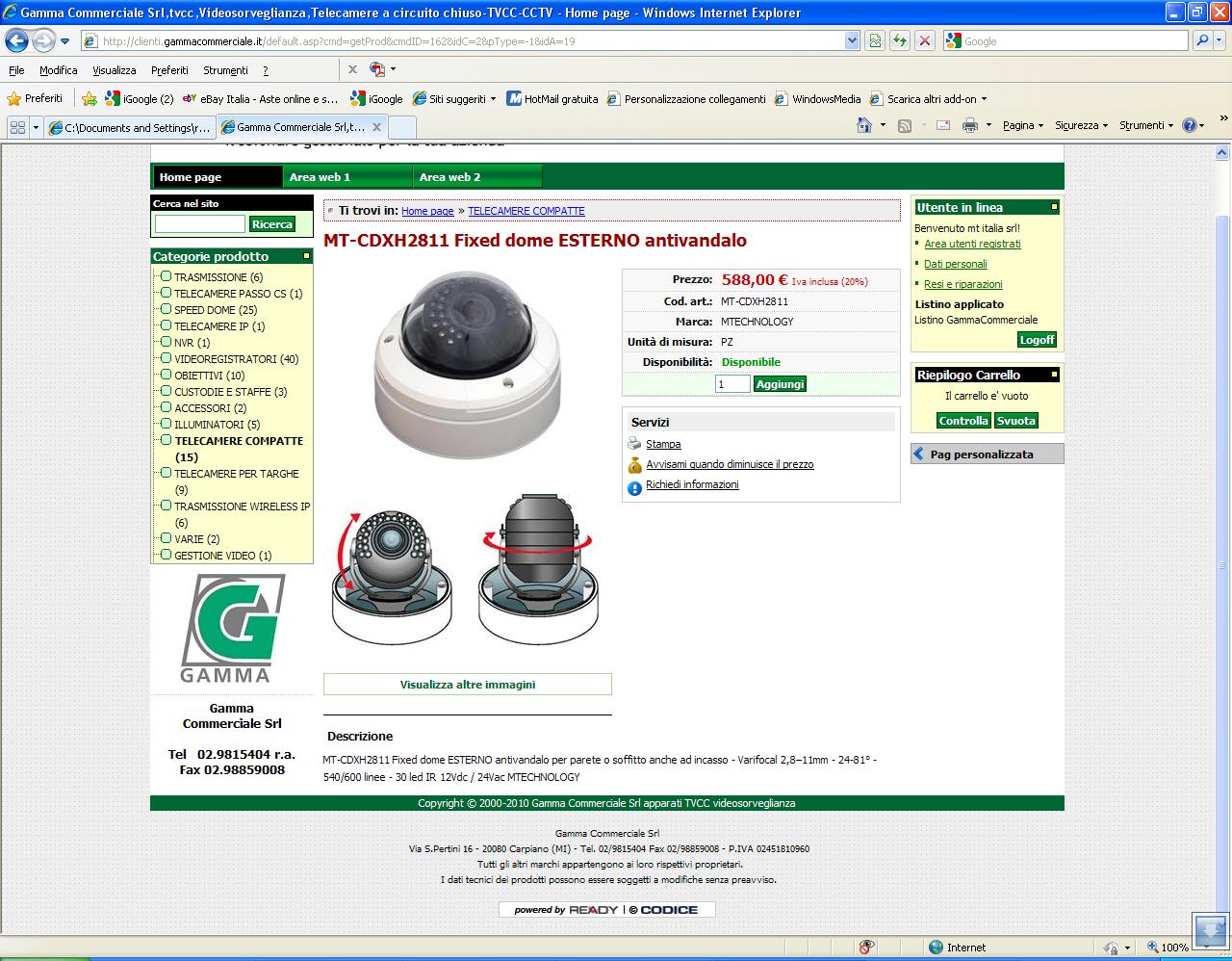The width and height of the screenshot is (1232, 961).
Task: Open the File menu
Action: click(16, 70)
